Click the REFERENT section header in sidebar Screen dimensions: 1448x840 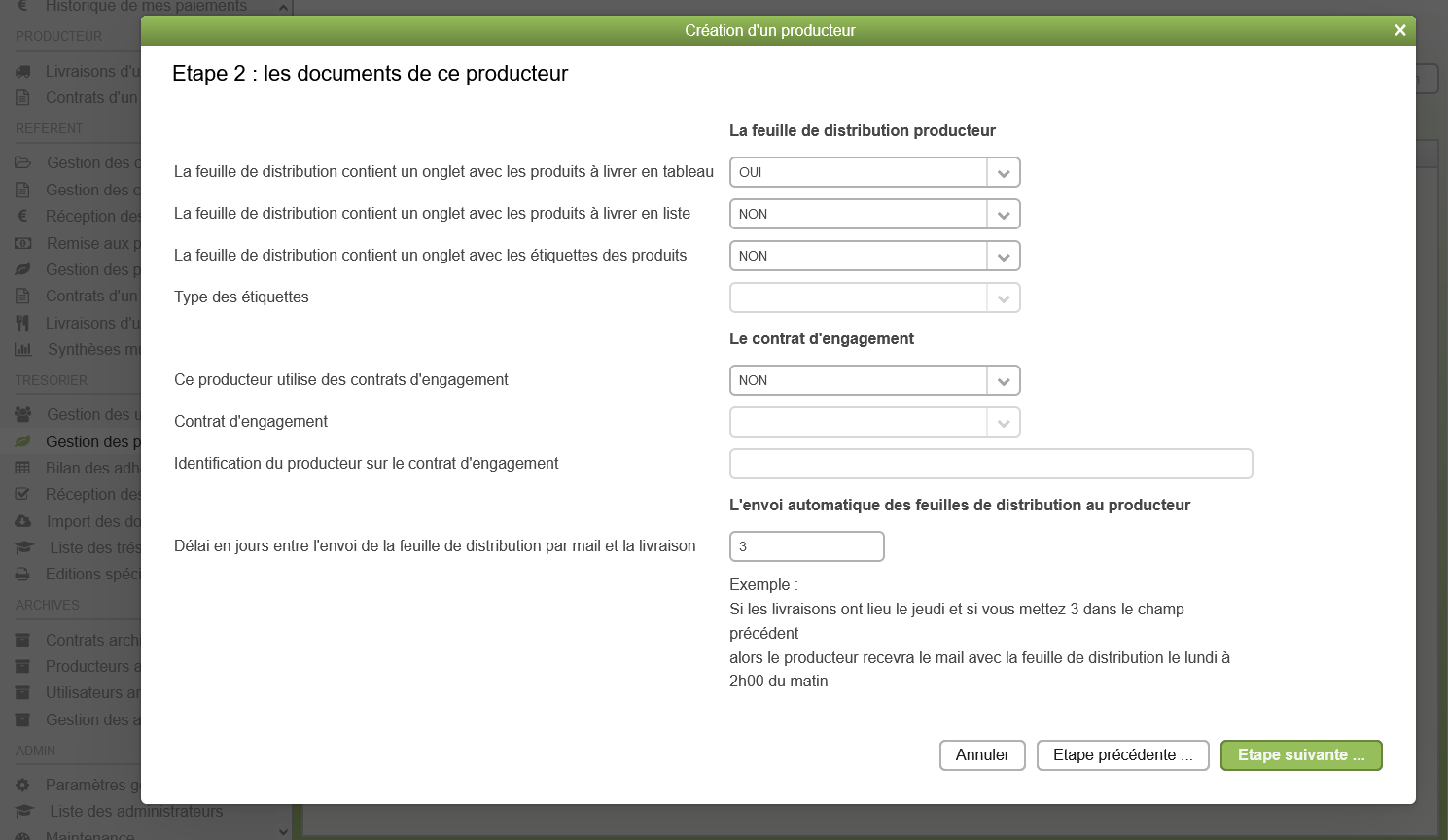coord(50,128)
